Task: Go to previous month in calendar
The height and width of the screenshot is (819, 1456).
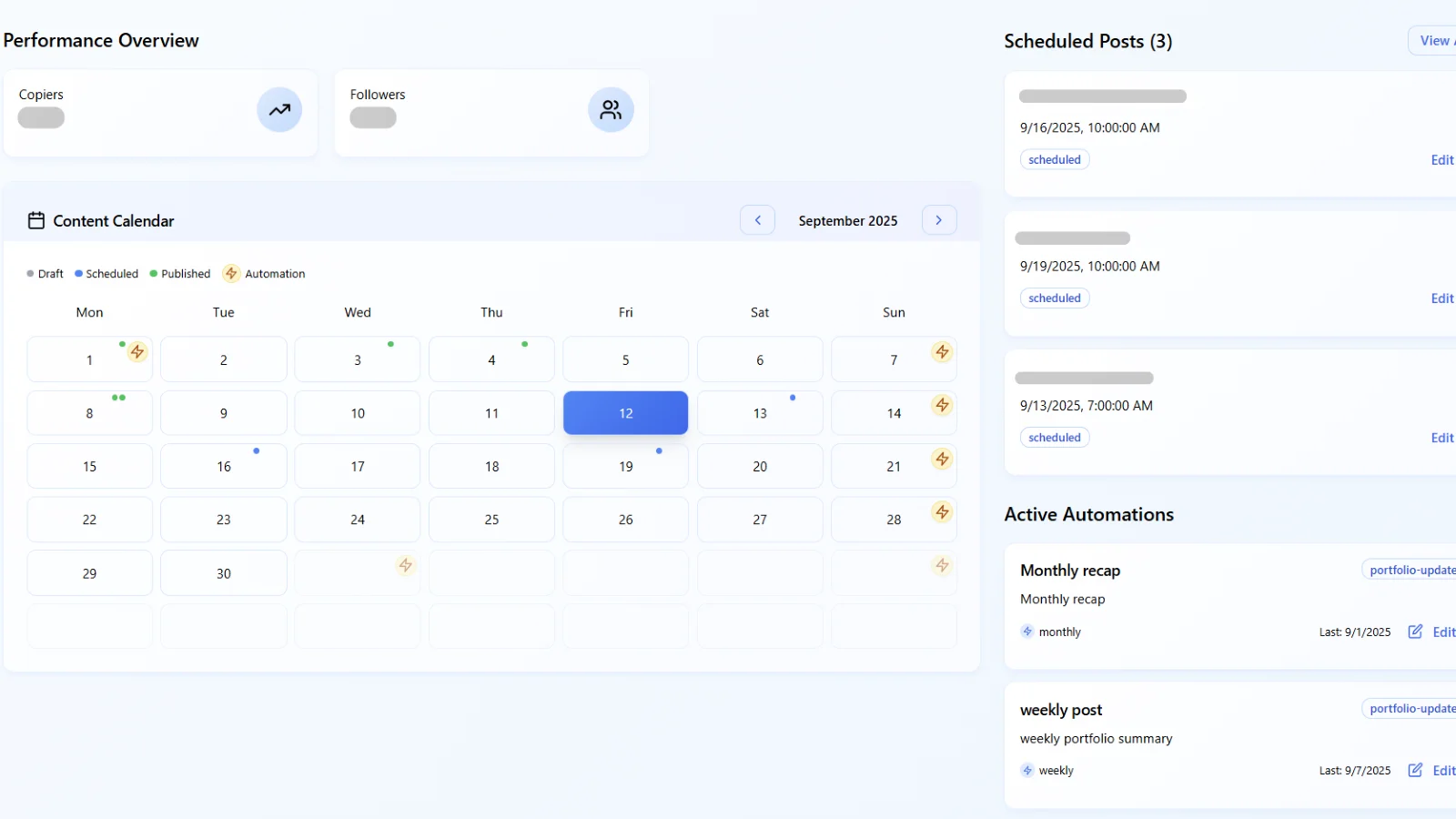Action: point(757,220)
